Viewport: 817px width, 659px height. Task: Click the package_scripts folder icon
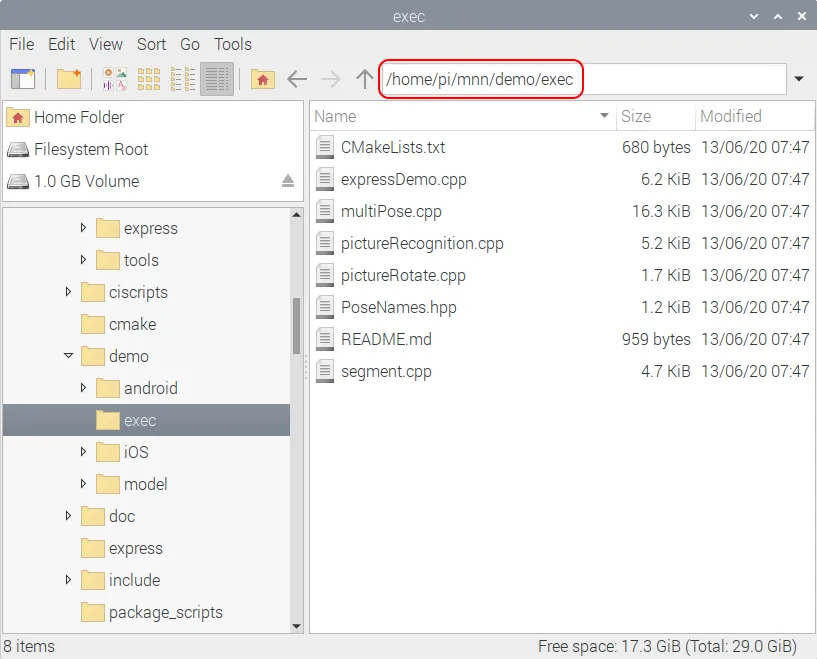(93, 612)
